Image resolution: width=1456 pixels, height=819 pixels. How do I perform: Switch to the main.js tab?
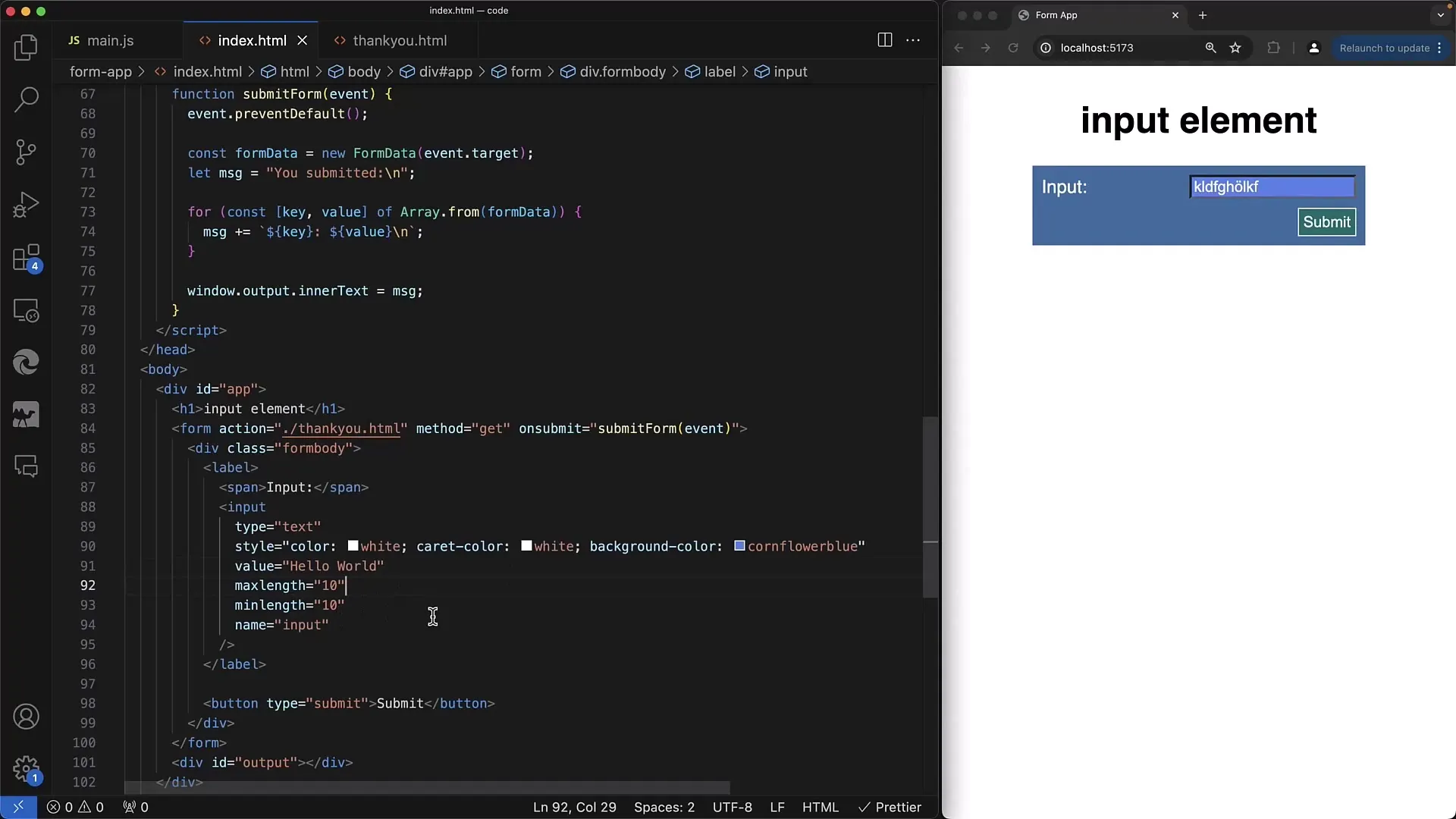tap(110, 41)
